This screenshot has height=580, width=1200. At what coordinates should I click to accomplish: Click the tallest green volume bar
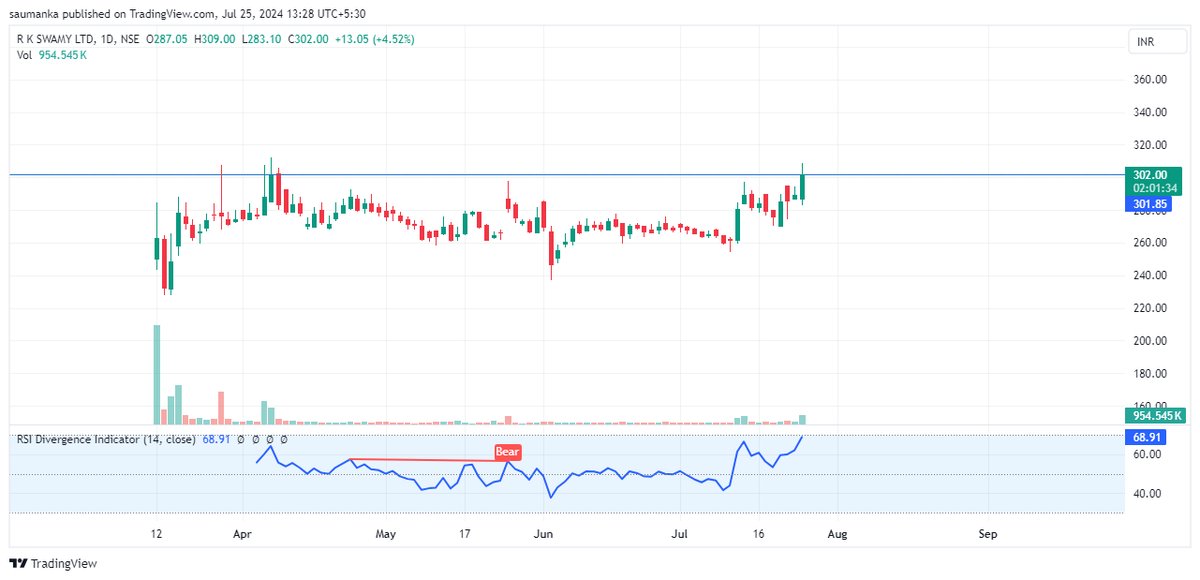pyautogui.click(x=157, y=374)
